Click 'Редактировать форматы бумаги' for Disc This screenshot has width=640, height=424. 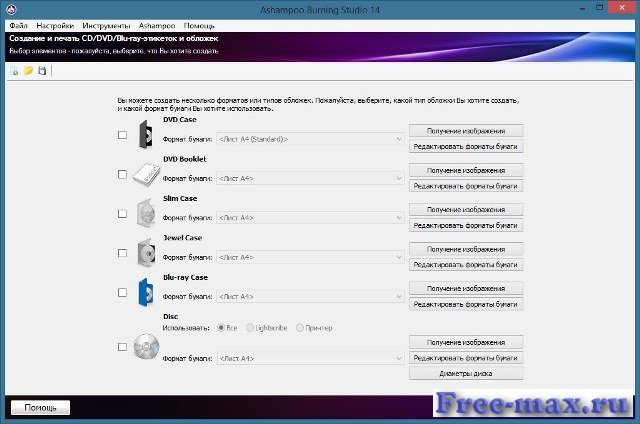click(x=466, y=358)
